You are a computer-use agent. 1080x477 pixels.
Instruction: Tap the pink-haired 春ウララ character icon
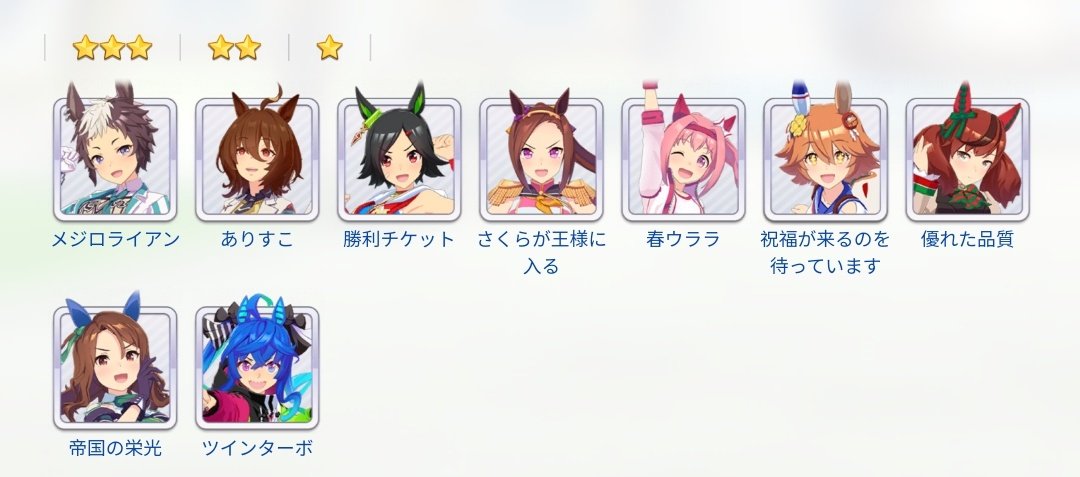coord(683,159)
